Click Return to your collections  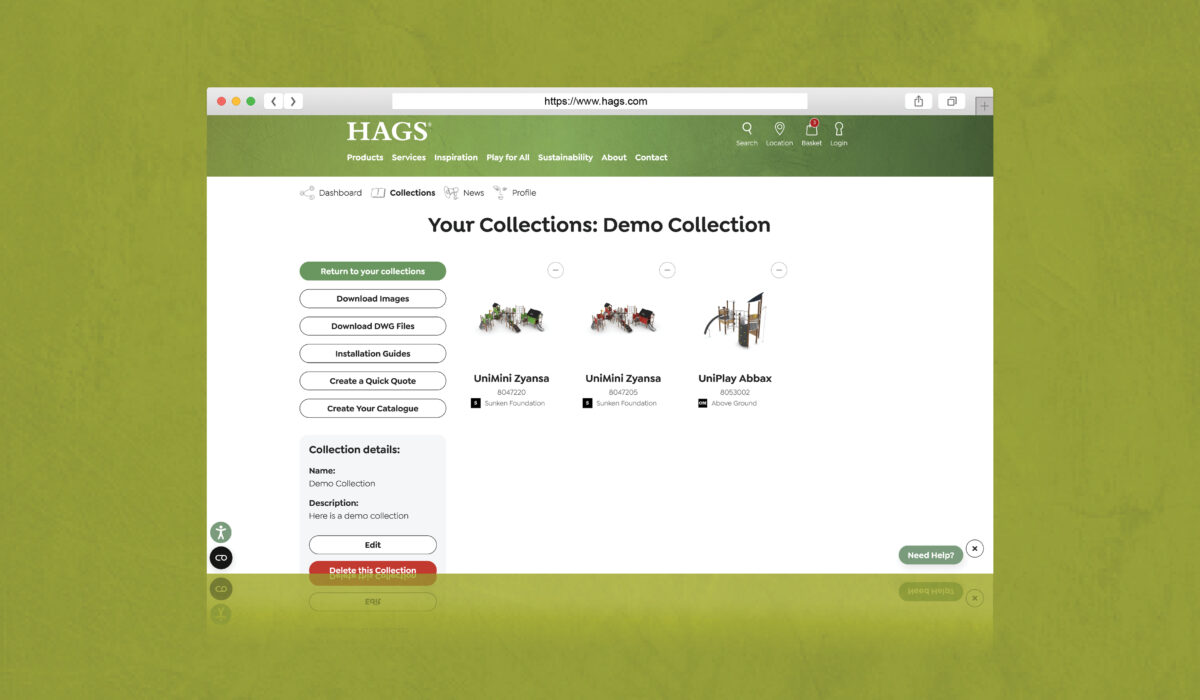coord(373,271)
